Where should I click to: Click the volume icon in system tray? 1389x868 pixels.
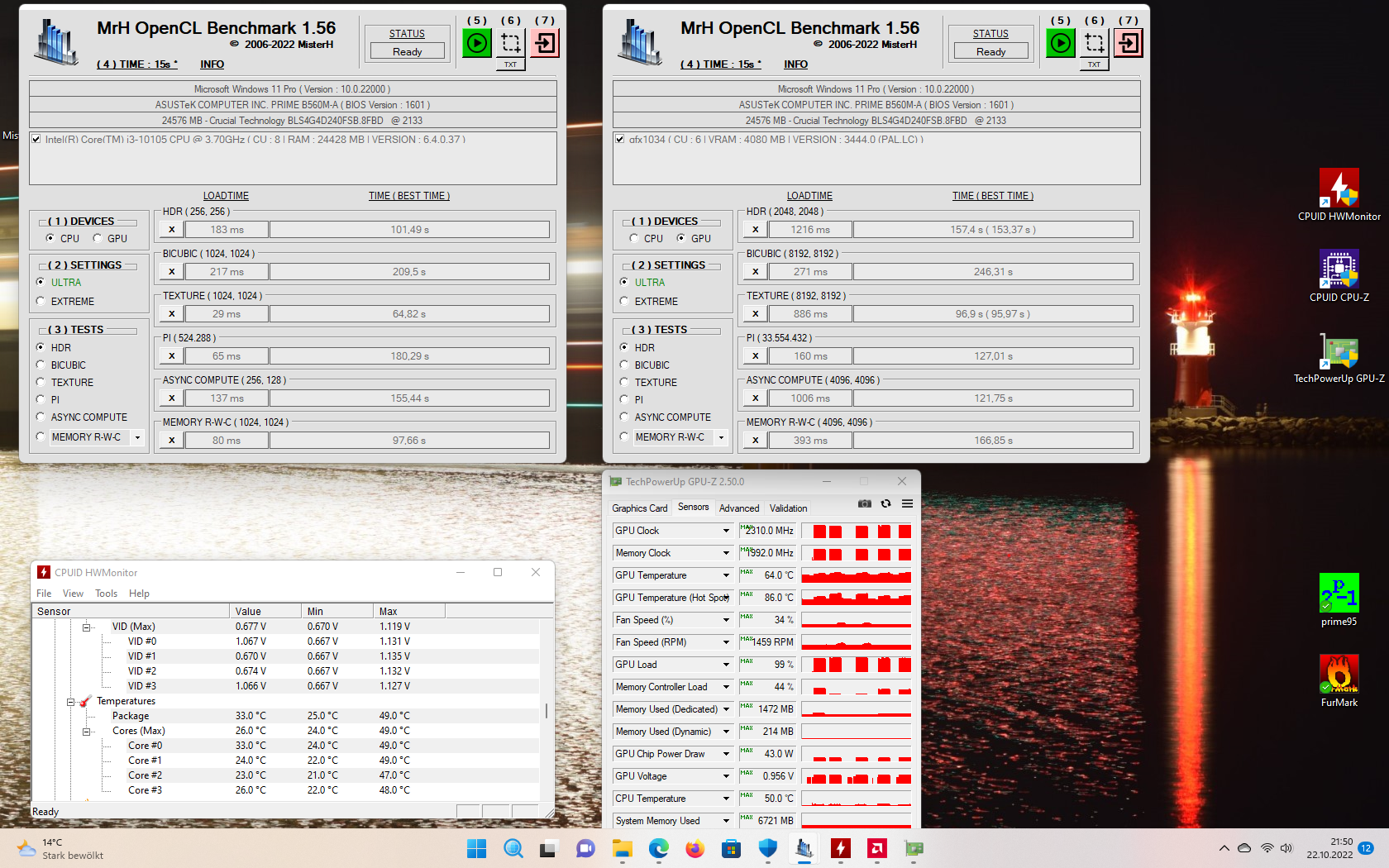[x=1286, y=848]
